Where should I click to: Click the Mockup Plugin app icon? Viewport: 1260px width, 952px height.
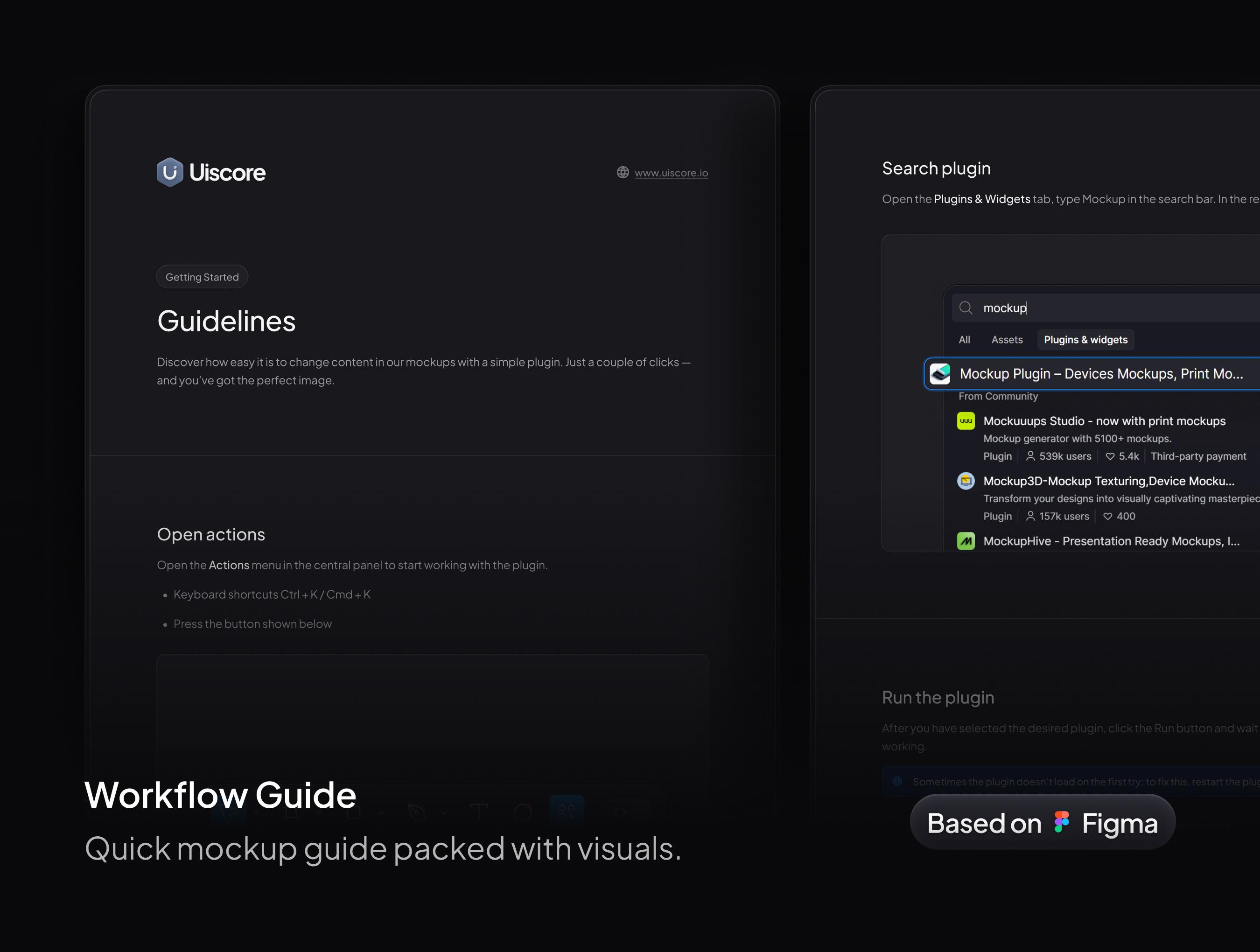pos(940,374)
